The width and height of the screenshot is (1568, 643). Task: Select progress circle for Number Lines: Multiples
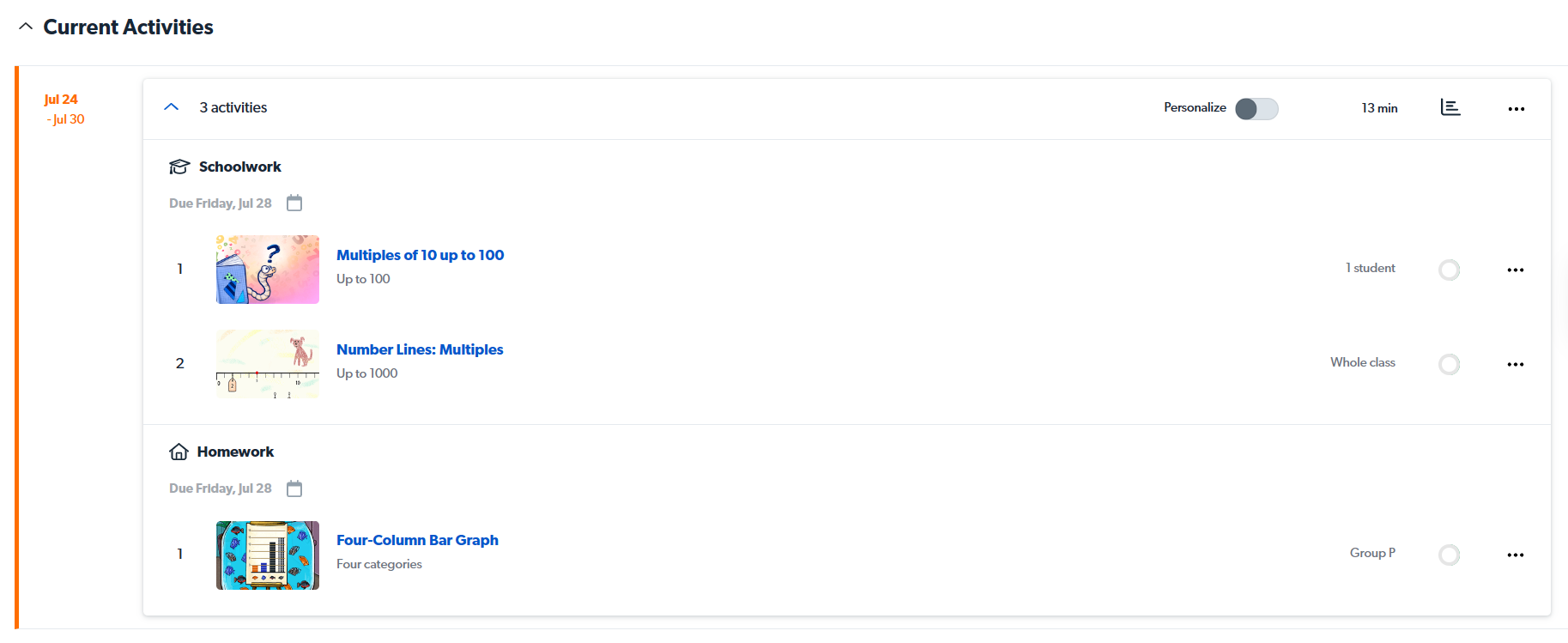[1449, 365]
